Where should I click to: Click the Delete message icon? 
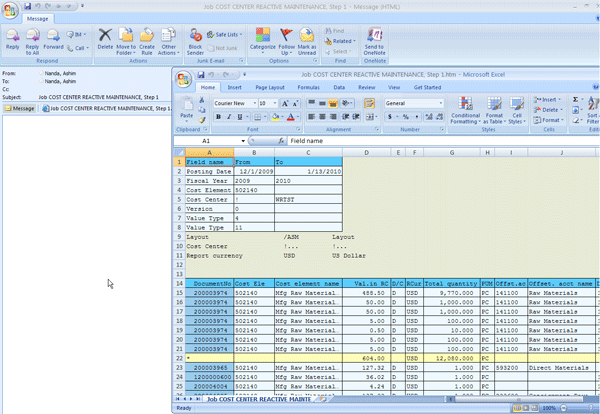pyautogui.click(x=105, y=36)
